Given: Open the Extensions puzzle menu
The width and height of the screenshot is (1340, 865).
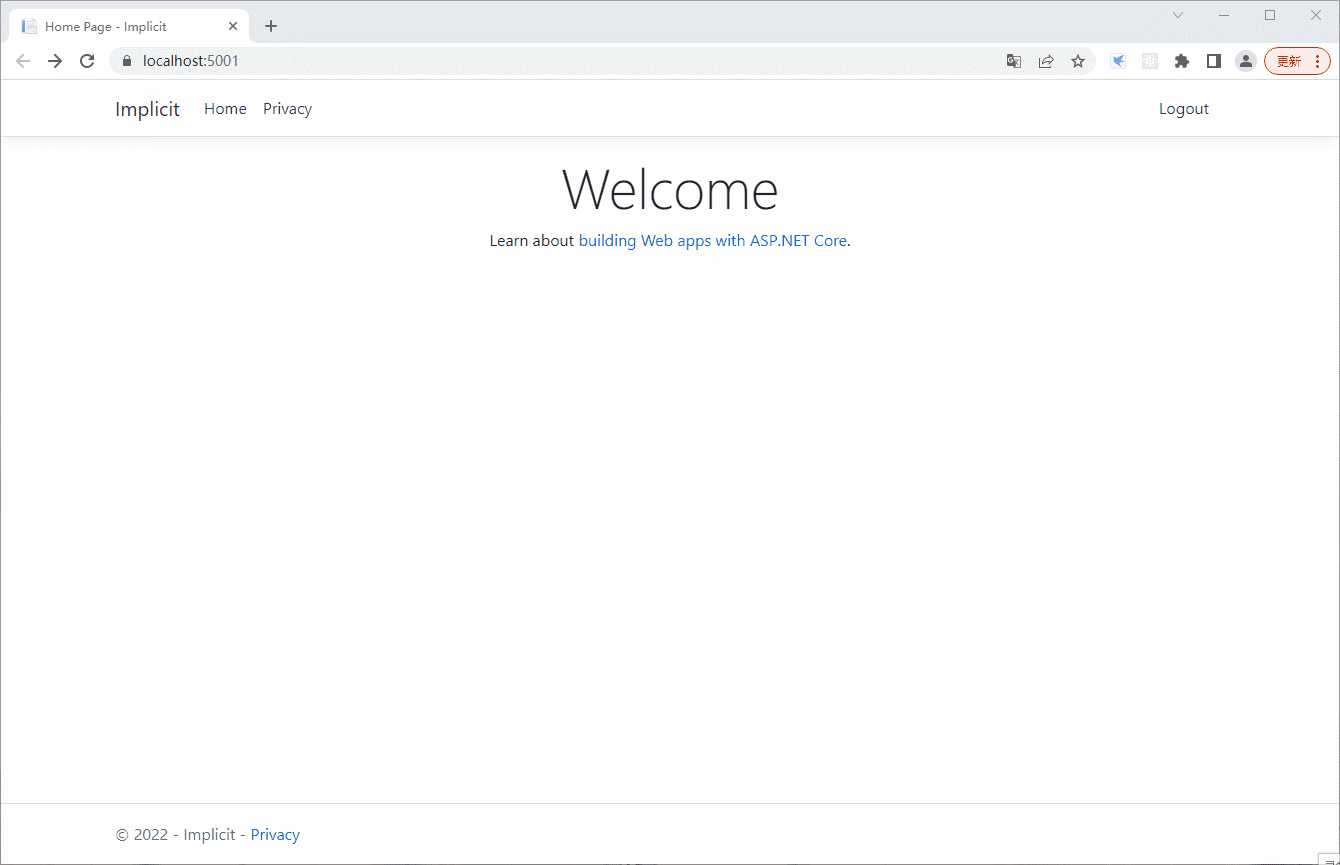Looking at the screenshot, I should (1182, 61).
